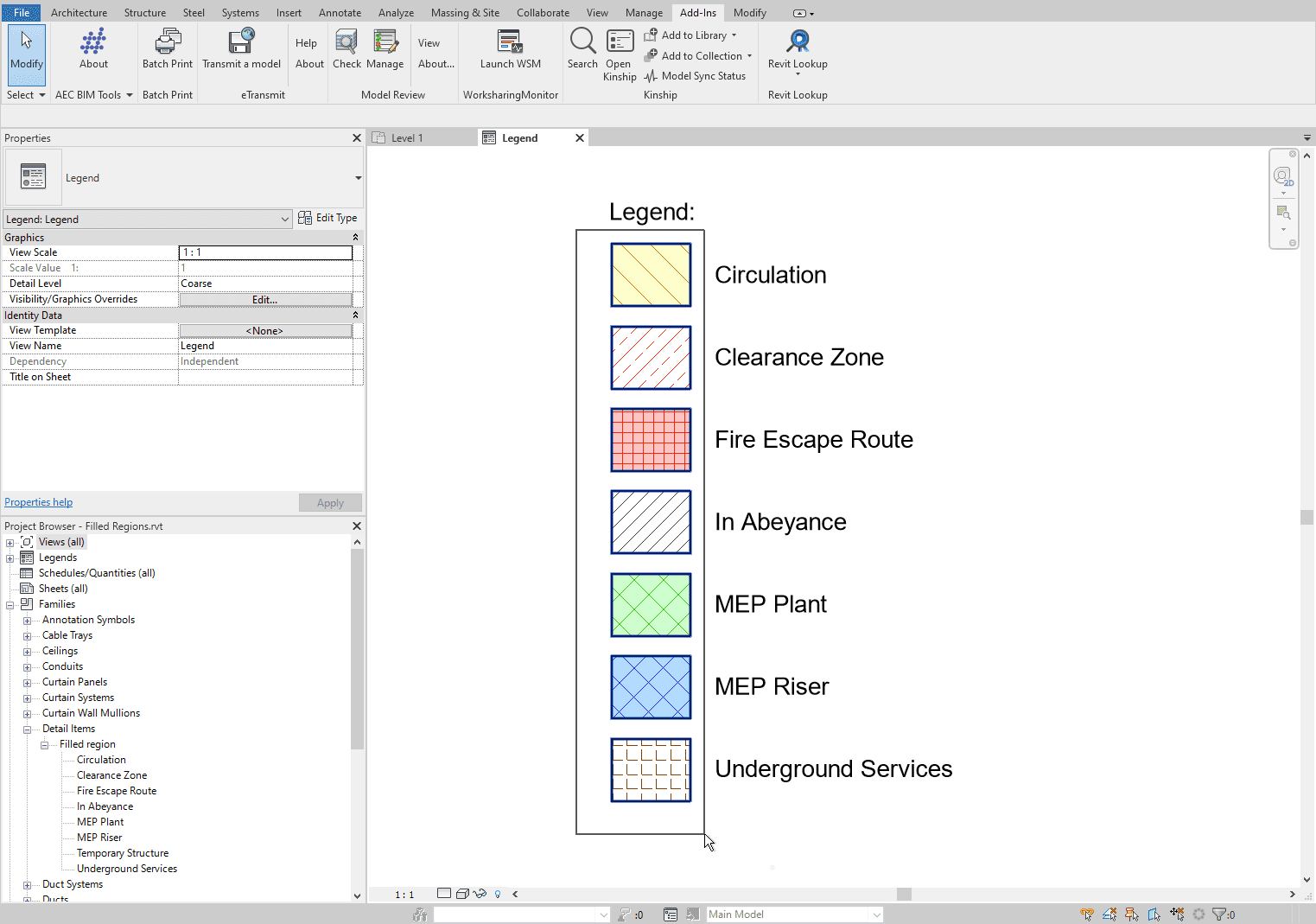This screenshot has height=924, width=1316.
Task: Click visual style cube icon
Action: (x=462, y=894)
